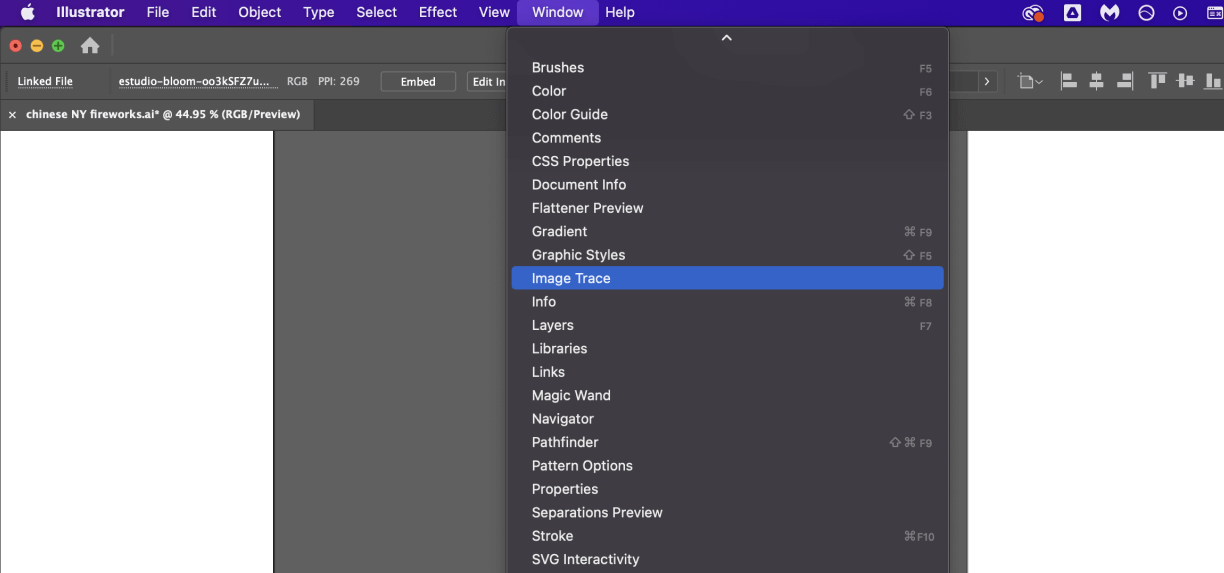Click the Linked File link

tap(45, 81)
